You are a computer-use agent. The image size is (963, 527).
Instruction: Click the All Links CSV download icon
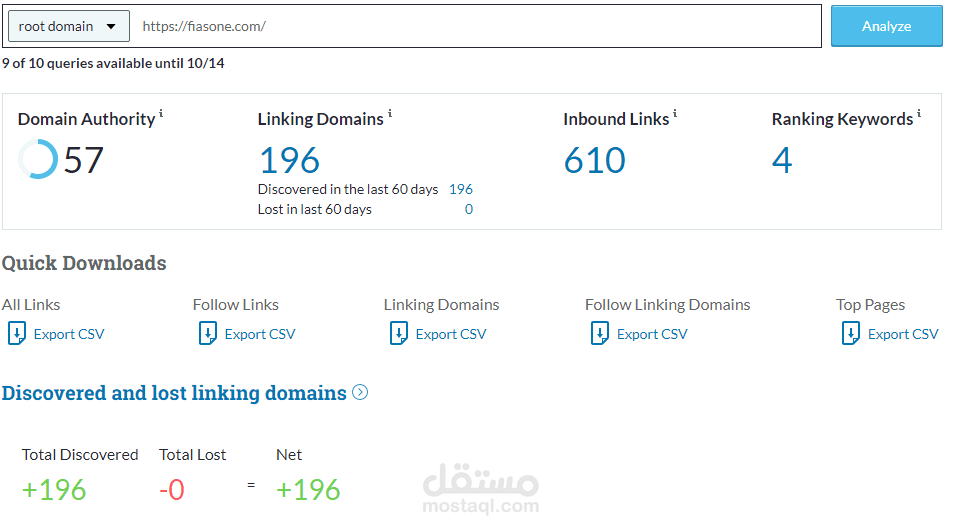click(17, 334)
